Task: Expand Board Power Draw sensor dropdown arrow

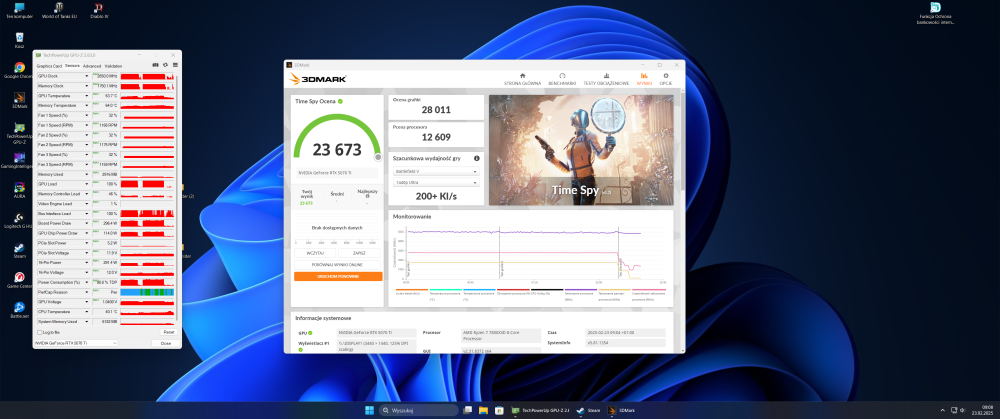Action: tap(87, 223)
